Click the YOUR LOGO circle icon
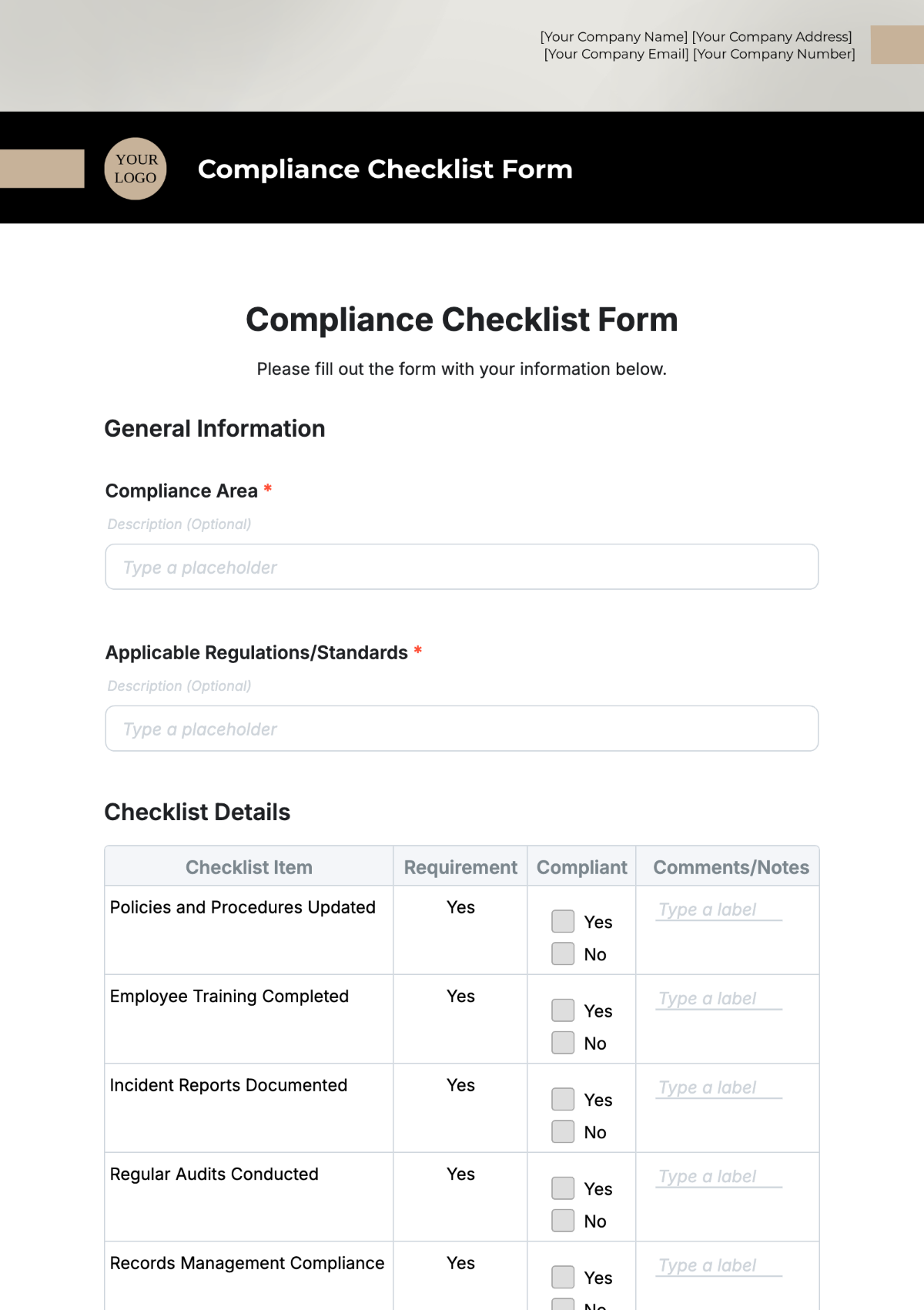 point(136,169)
